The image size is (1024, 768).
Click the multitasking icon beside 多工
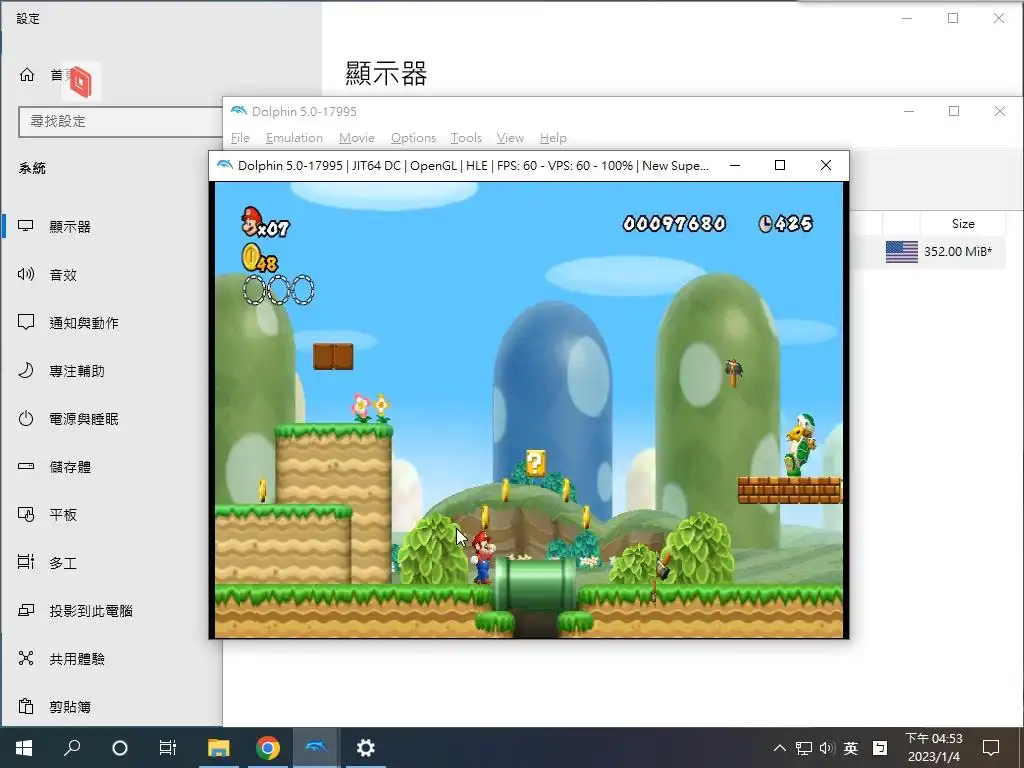26,562
